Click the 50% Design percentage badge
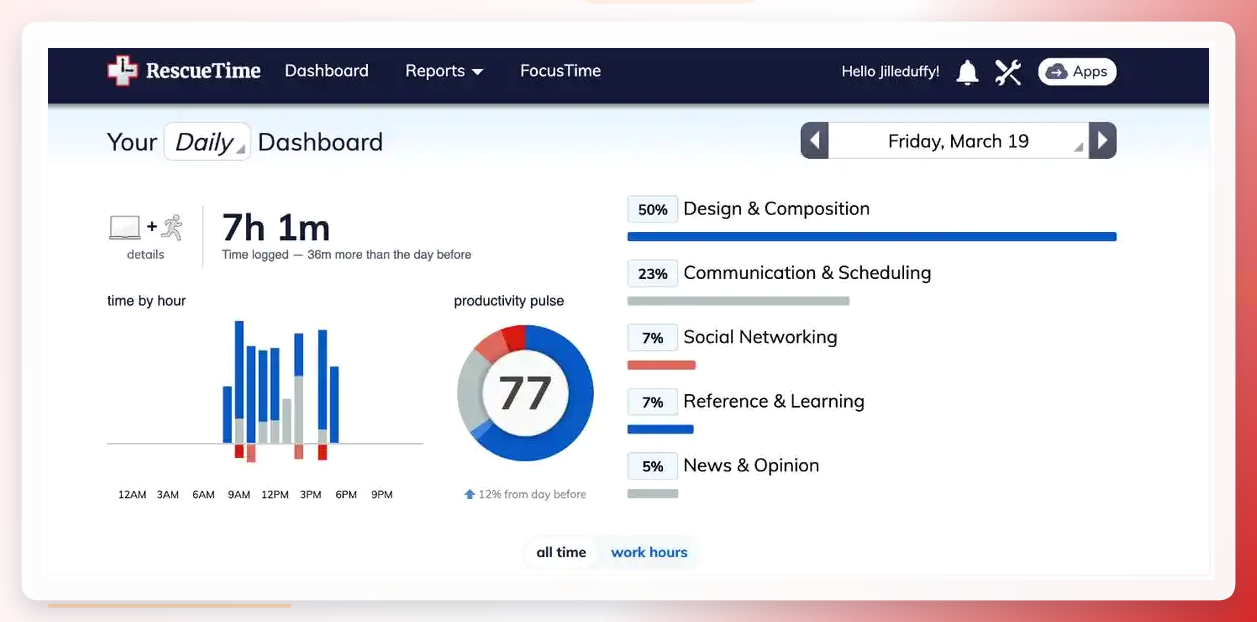This screenshot has width=1257, height=622. point(653,210)
